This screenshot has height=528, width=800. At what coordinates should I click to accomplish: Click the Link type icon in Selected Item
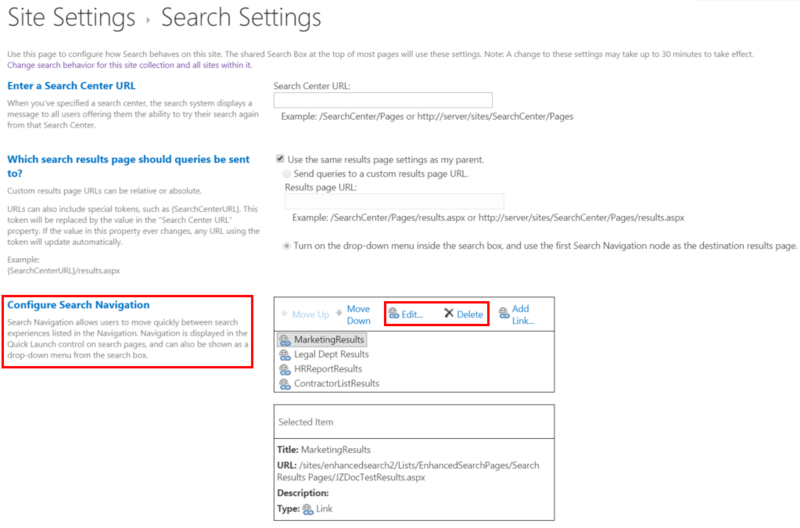[x=308, y=509]
